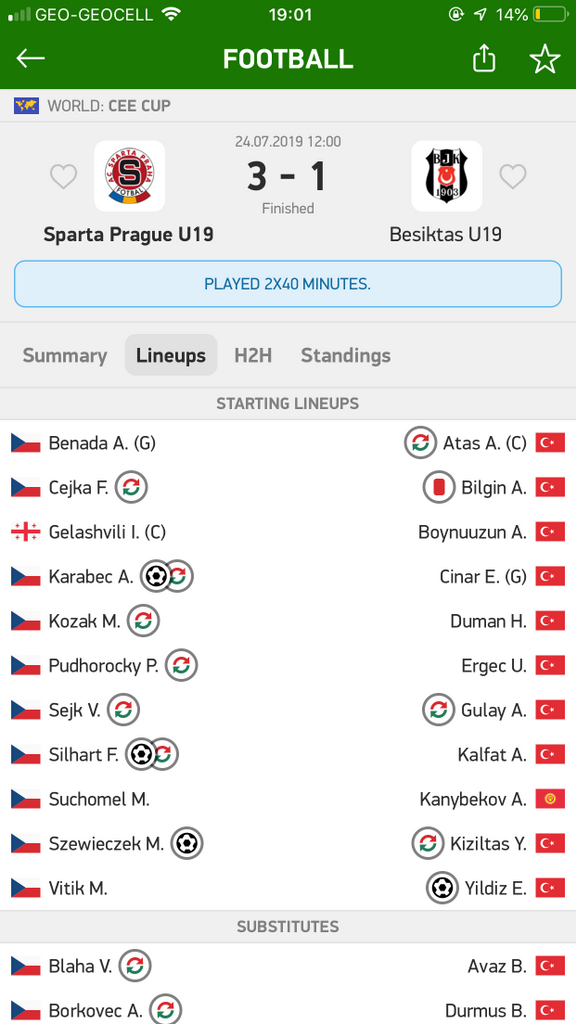
Task: Tap red card icon beside Bilgin A.
Action: [439, 487]
